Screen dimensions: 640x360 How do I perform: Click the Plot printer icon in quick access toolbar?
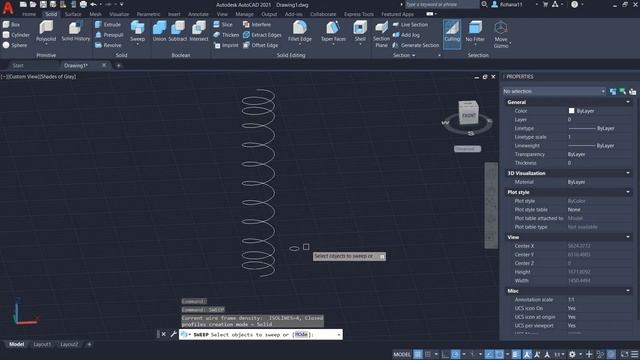click(83, 4)
